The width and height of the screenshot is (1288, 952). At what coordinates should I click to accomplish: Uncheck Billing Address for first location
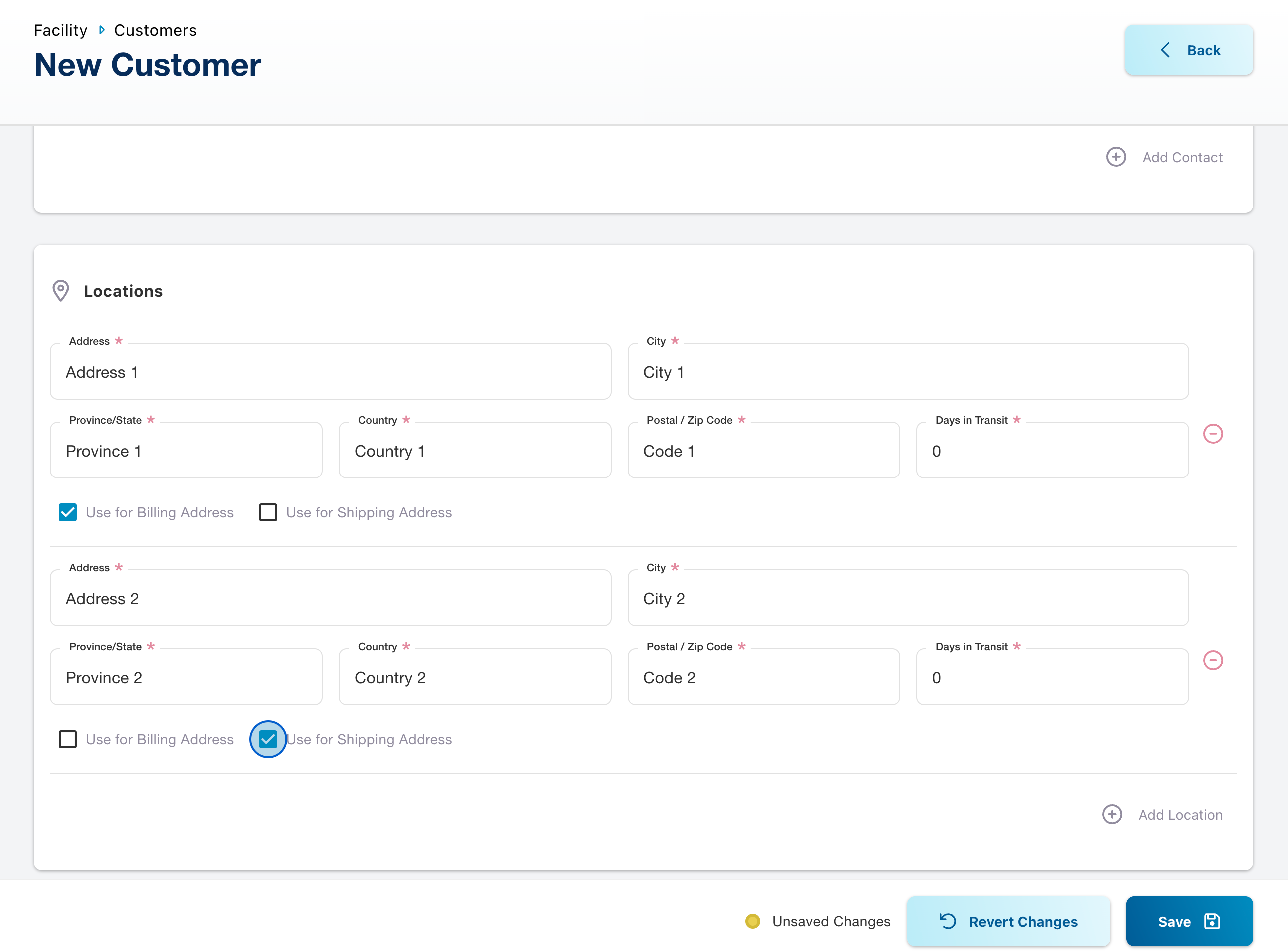(x=68, y=512)
